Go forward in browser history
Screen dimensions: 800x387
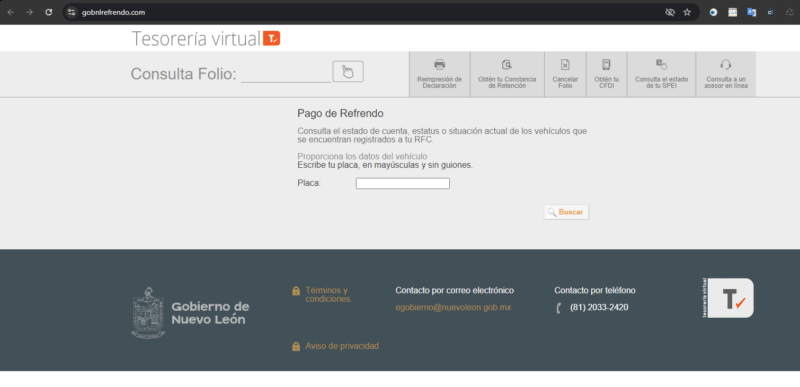point(30,12)
